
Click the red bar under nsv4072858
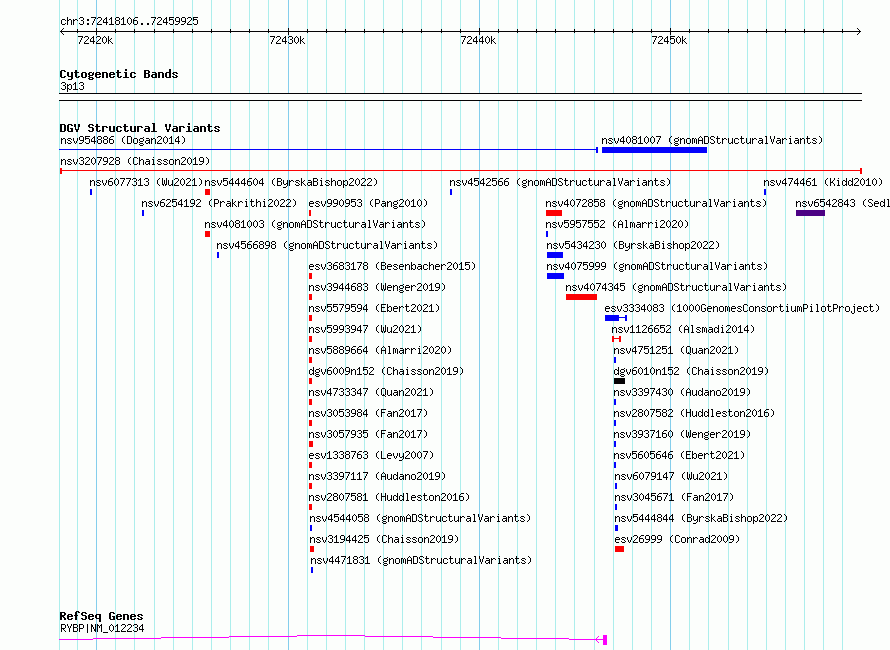click(x=554, y=213)
